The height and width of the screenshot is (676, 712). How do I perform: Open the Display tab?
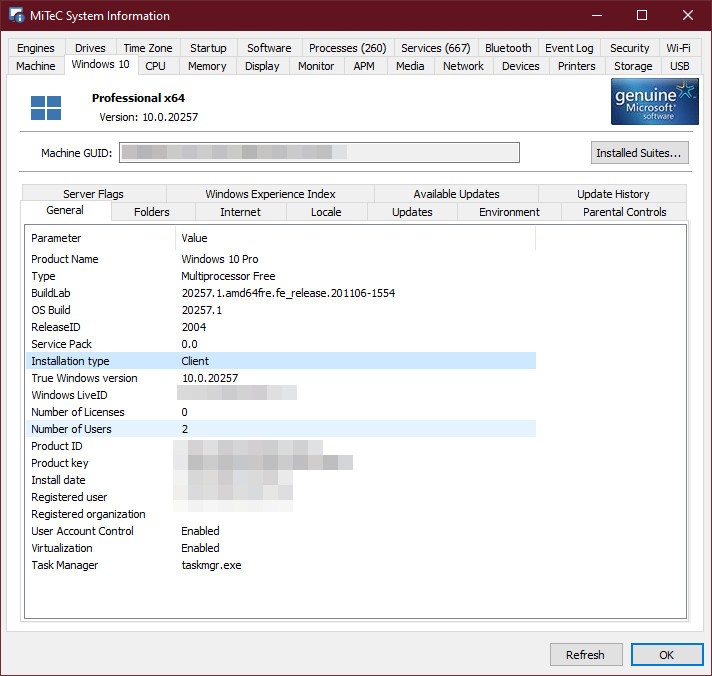[x=262, y=66]
